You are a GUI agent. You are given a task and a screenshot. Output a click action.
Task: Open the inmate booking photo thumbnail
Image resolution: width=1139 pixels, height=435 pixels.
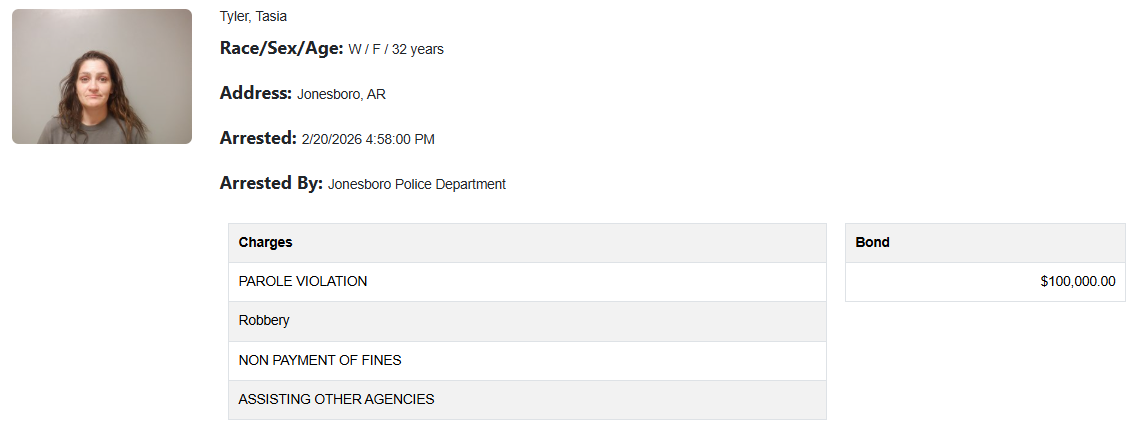coord(102,77)
